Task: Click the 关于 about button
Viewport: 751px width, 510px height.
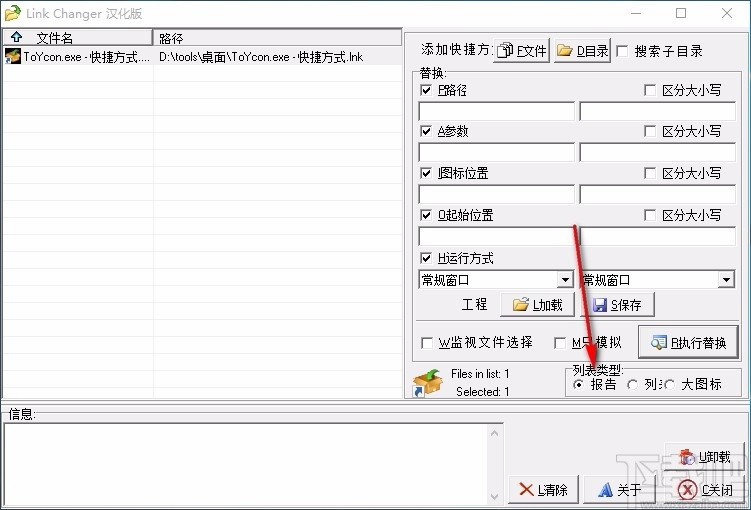Action: [619, 489]
